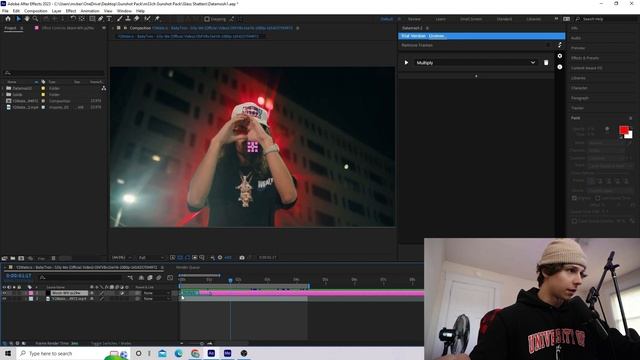Open the File menu
Viewport: 640px width, 360px height.
(5, 11)
